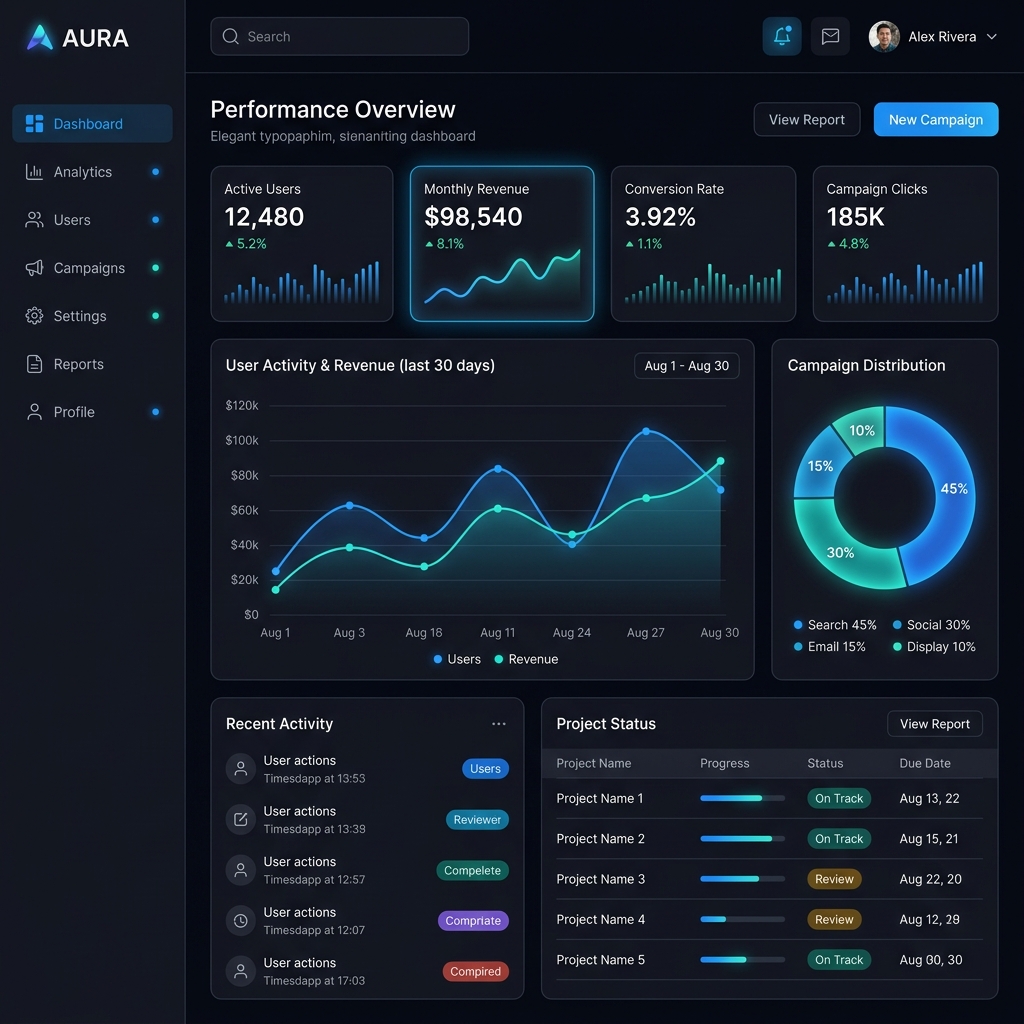Click the Analytics bar chart icon
Viewport: 1024px width, 1024px height.
[34, 172]
